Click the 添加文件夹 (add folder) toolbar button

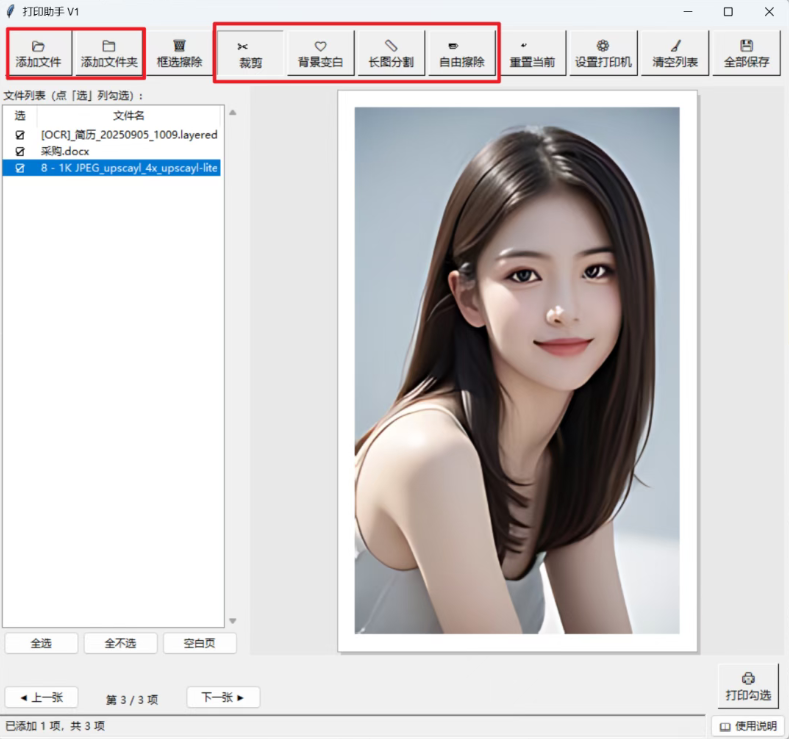pos(109,54)
